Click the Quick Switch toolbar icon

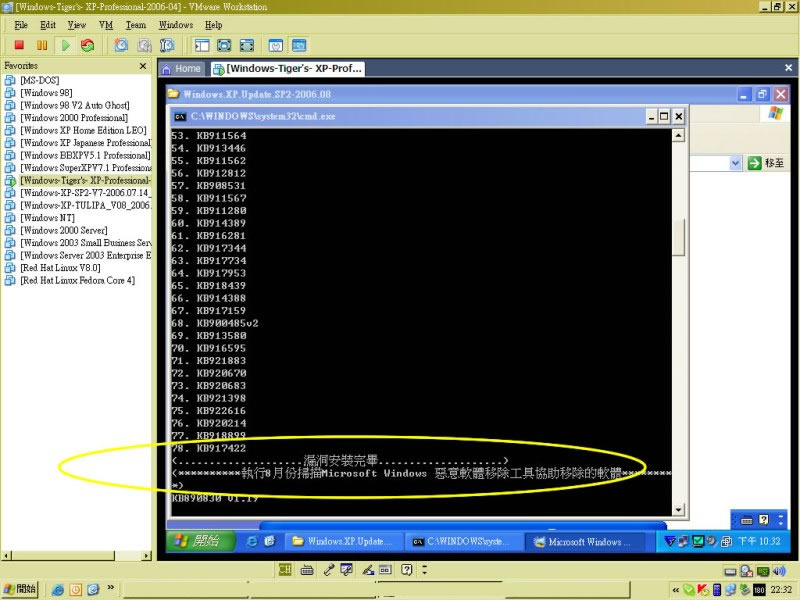click(247, 45)
